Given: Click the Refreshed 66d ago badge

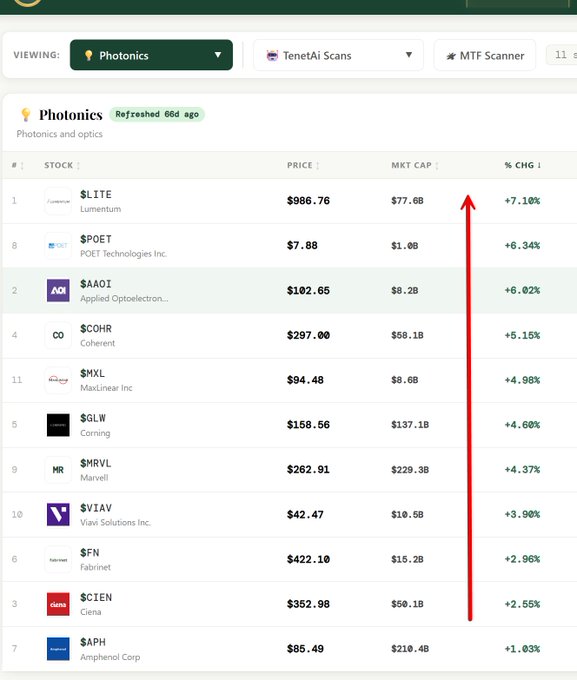Looking at the screenshot, I should point(157,114).
